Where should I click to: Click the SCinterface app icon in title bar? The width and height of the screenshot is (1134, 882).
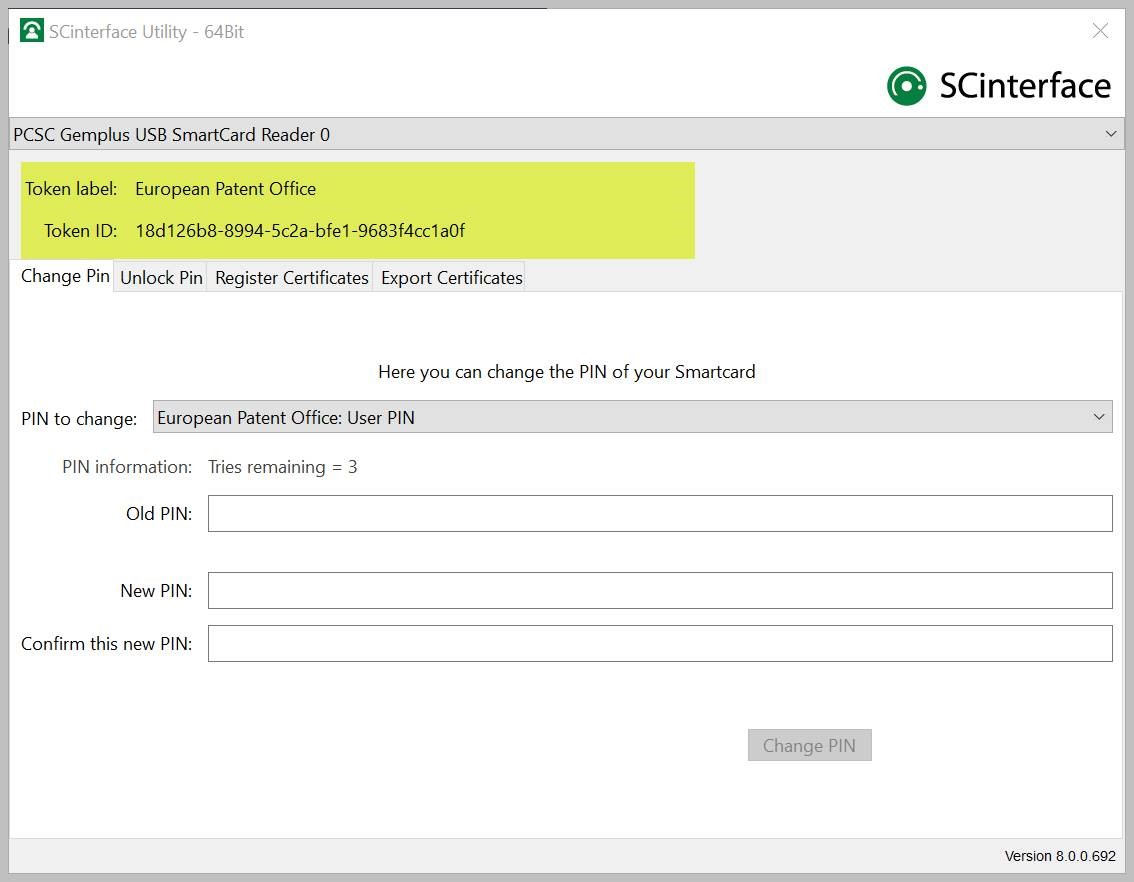31,31
